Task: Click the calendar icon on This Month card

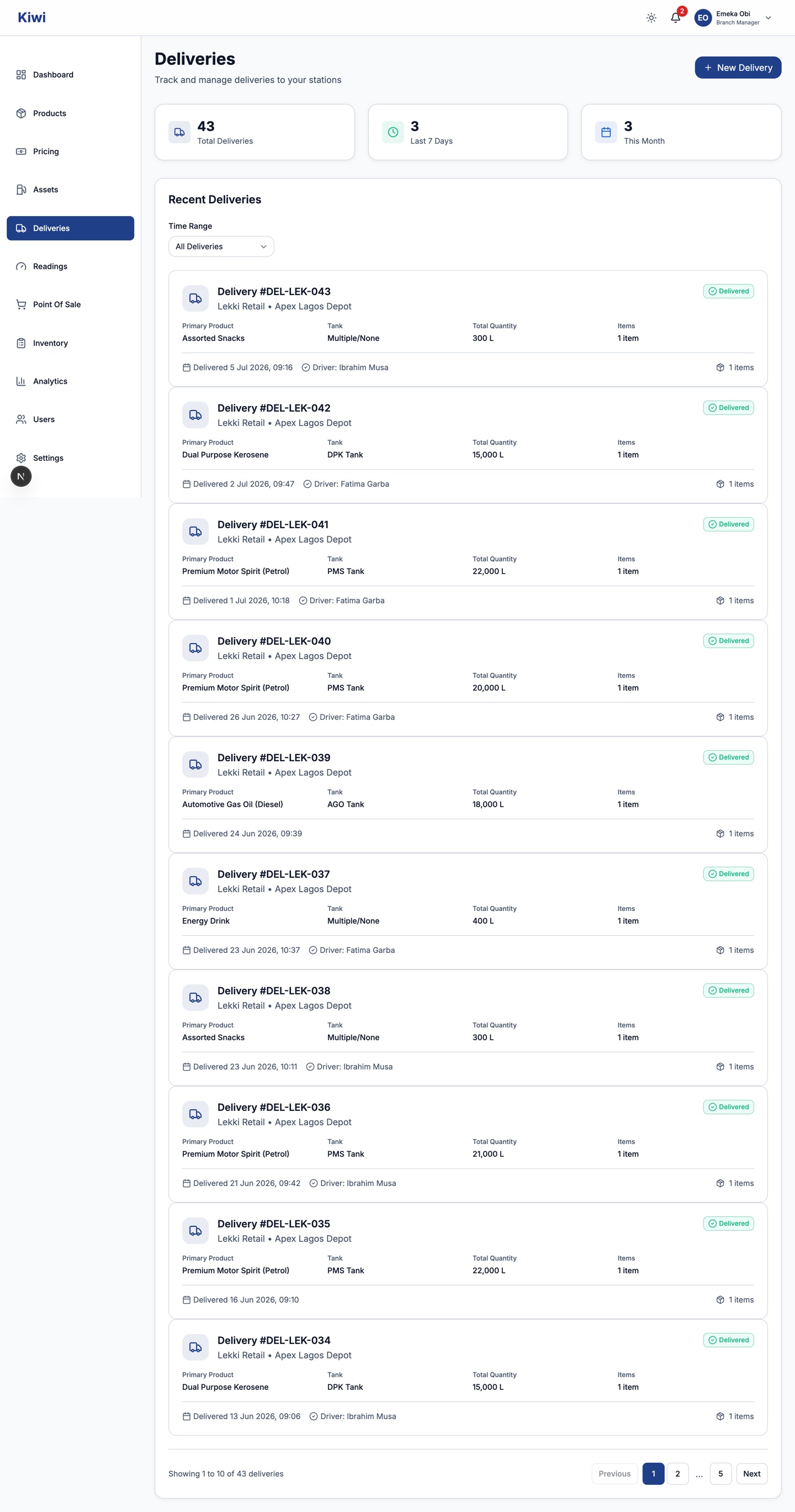Action: pyautogui.click(x=606, y=132)
